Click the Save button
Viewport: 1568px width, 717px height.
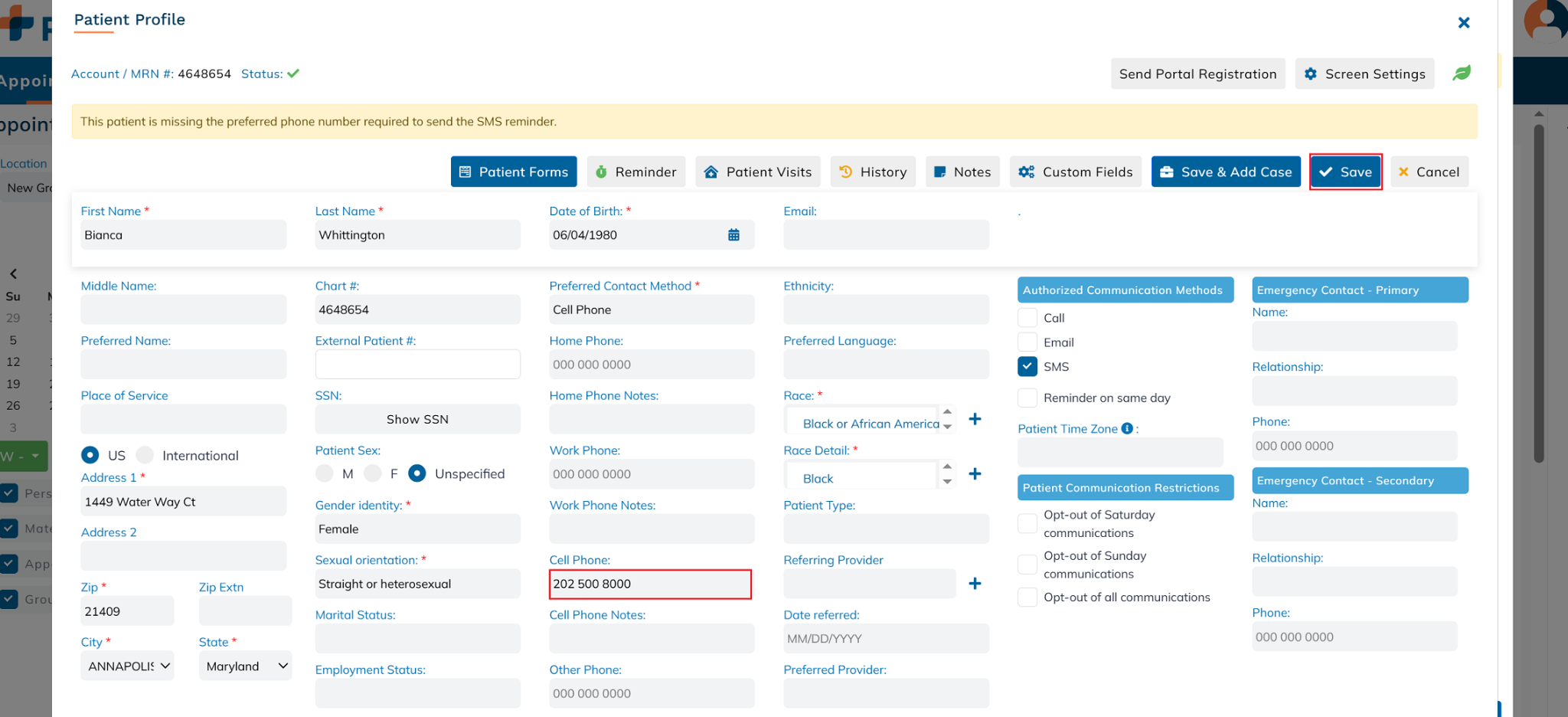coord(1345,172)
